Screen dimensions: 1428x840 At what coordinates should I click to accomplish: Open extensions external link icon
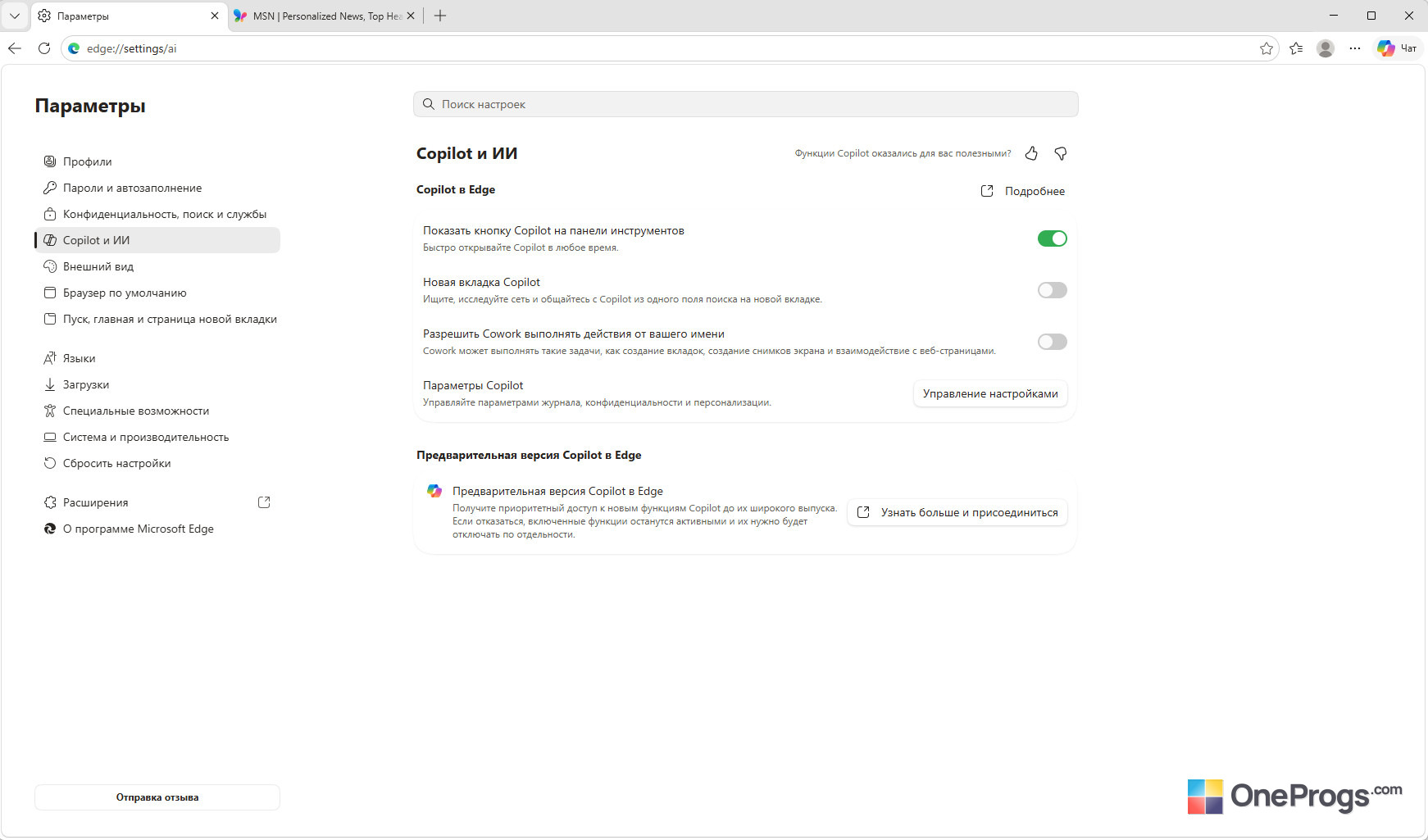pyautogui.click(x=264, y=502)
